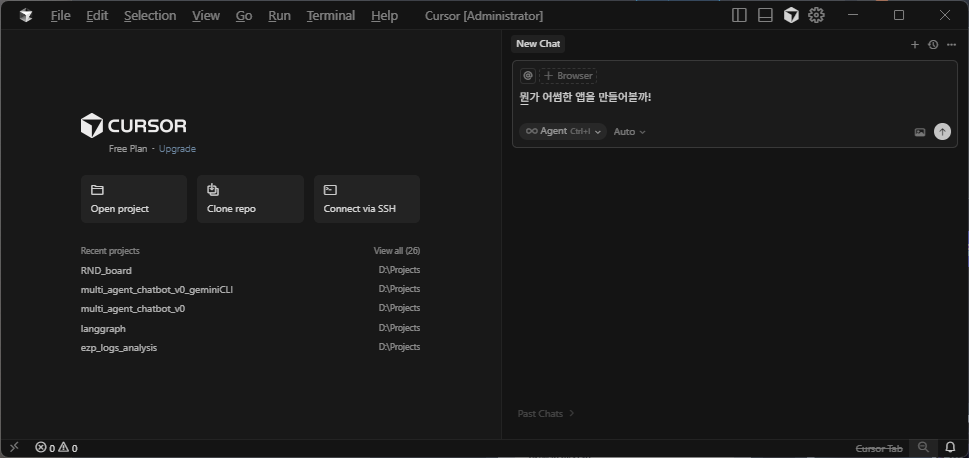Toggle the AI pane cube icon
This screenshot has width=969, height=458.
pyautogui.click(x=791, y=15)
